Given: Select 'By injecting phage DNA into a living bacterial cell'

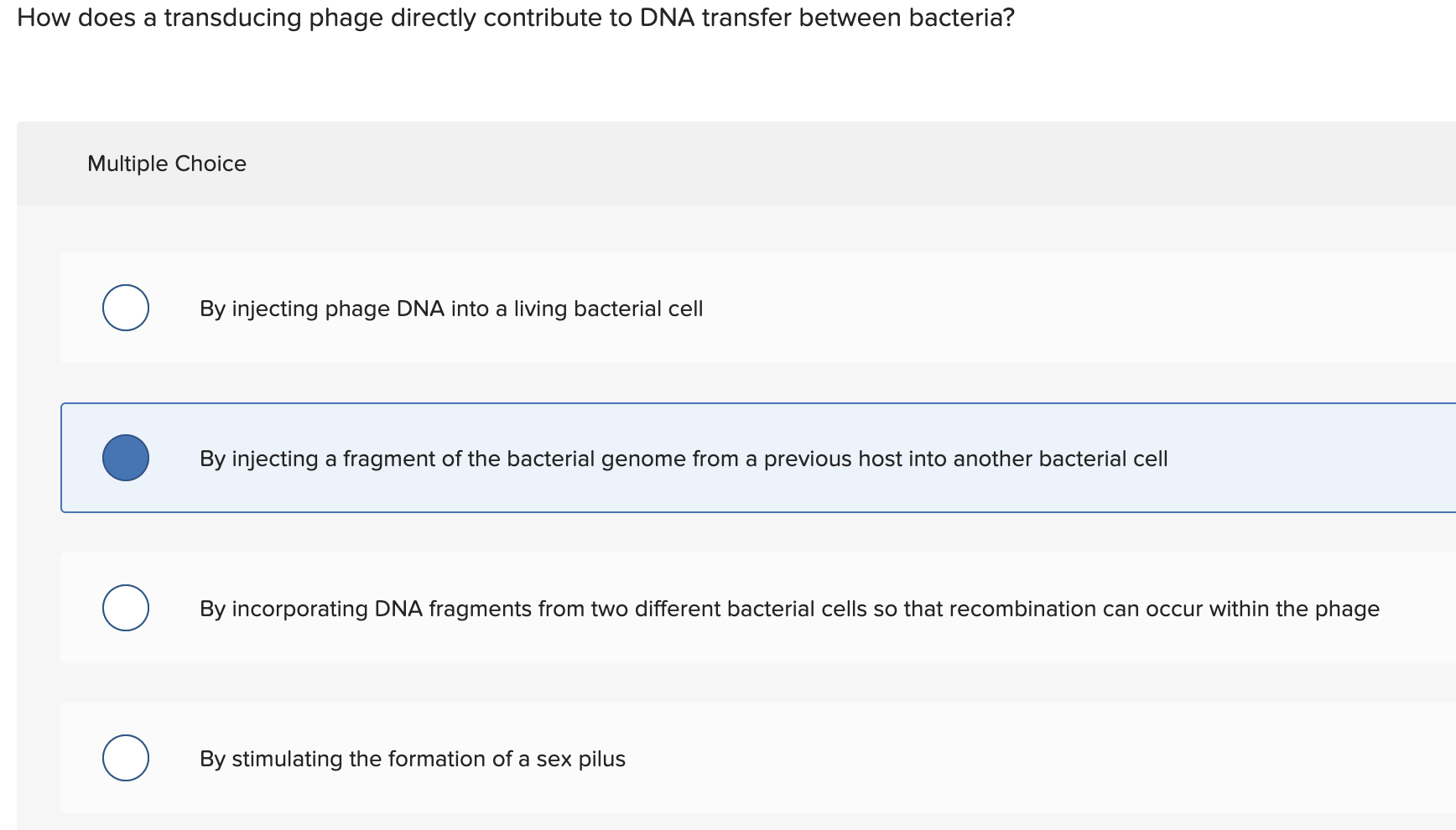Looking at the screenshot, I should pyautogui.click(x=450, y=308).
